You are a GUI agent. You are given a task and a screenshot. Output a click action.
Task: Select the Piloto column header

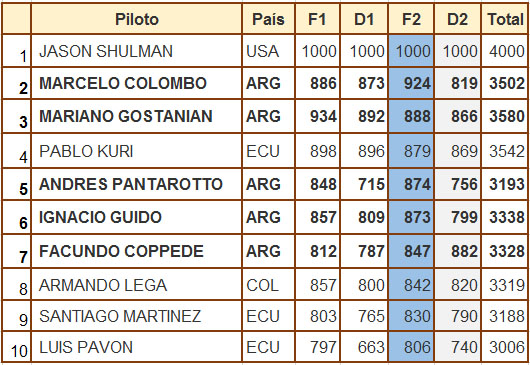pyautogui.click(x=137, y=19)
